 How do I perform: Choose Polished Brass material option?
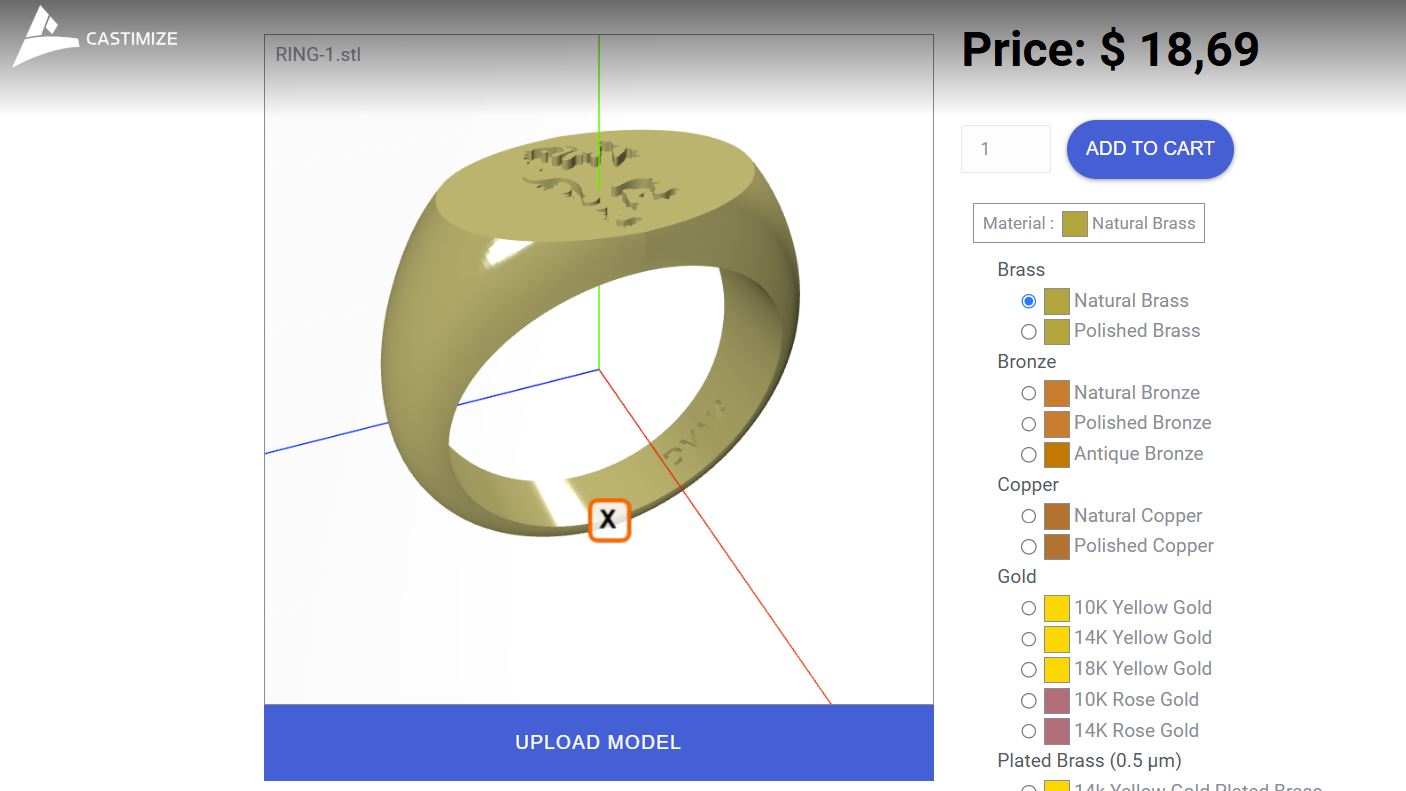(x=1028, y=331)
